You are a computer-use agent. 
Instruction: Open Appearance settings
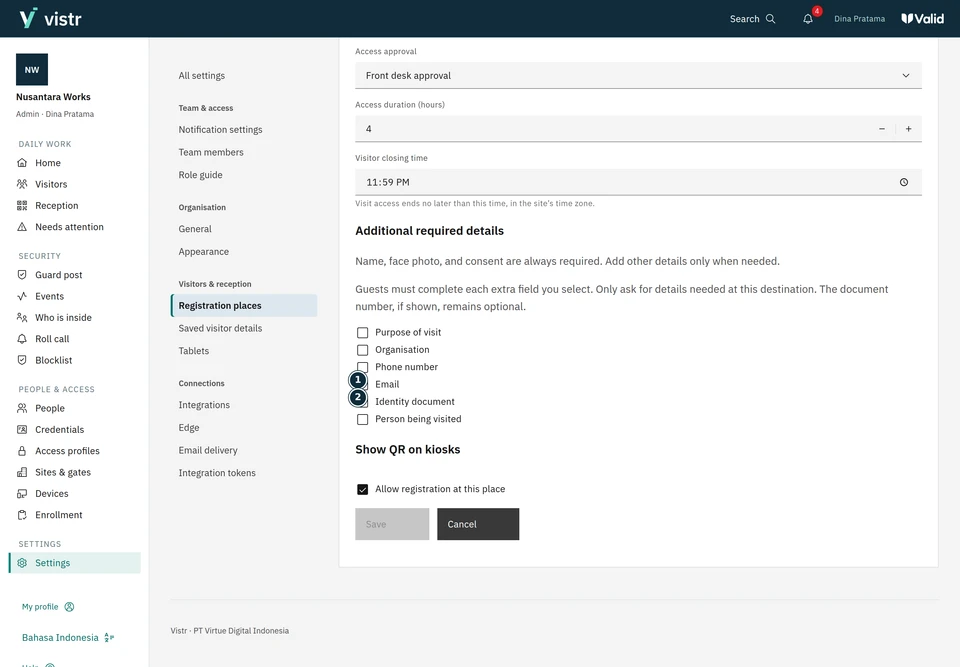click(203, 252)
